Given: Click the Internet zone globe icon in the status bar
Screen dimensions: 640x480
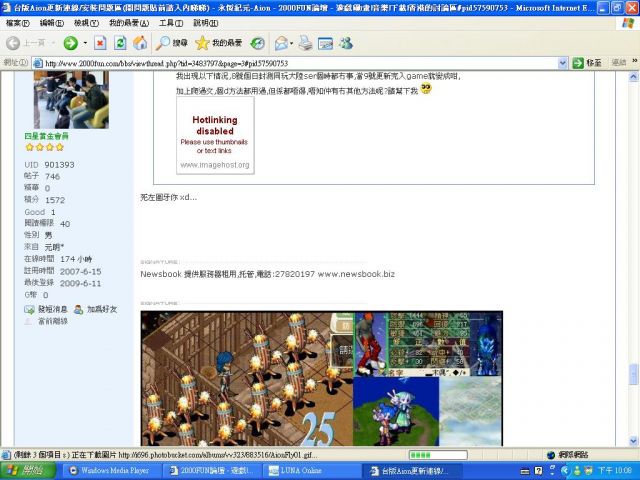Looking at the screenshot, I should pyautogui.click(x=551, y=455).
